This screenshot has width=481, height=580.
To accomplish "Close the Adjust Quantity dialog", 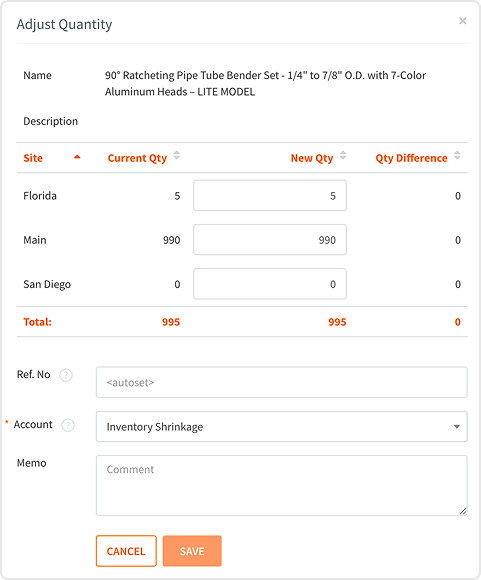I will point(462,21).
